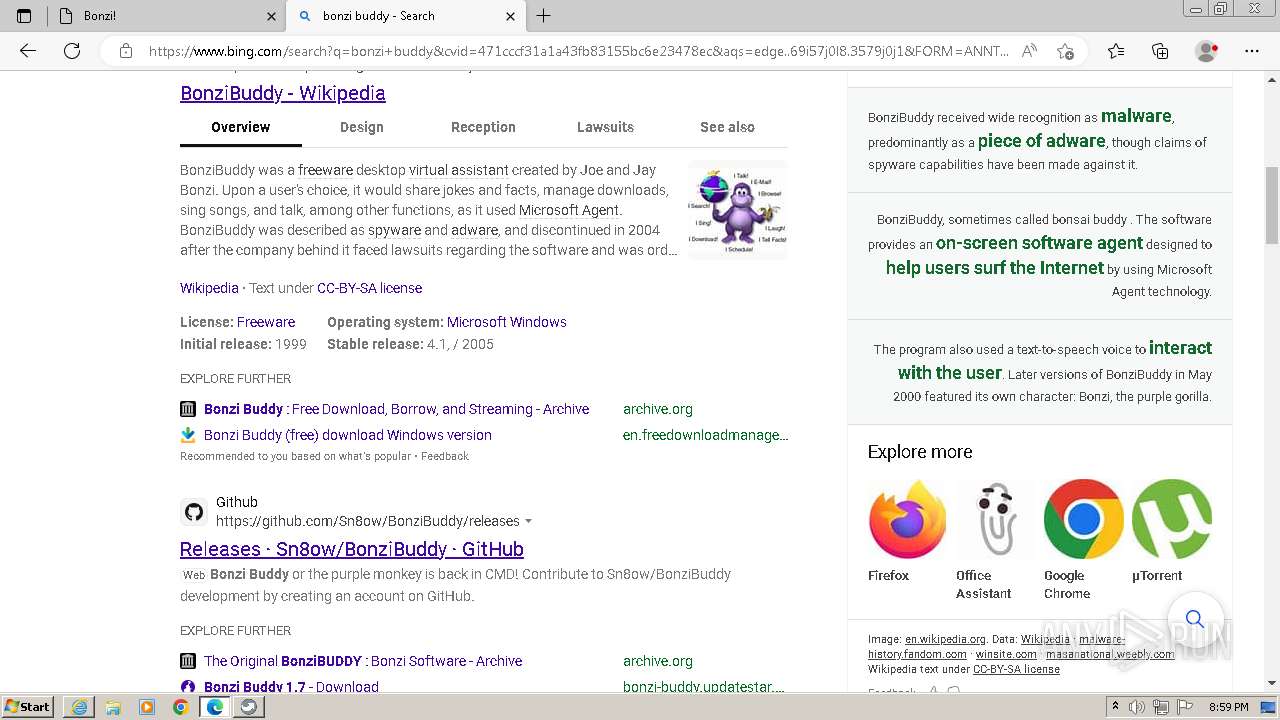Open Bonzi Buddy (free) download Windows version

348,435
